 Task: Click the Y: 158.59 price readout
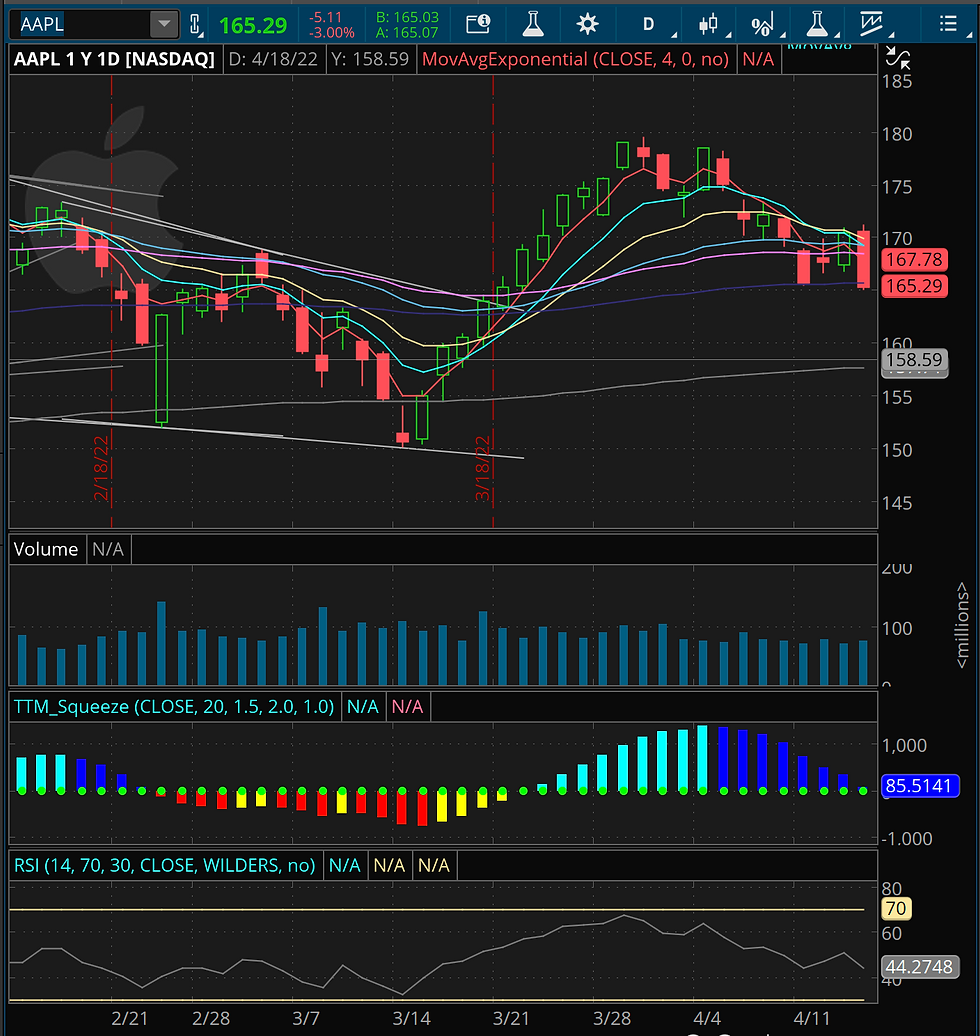370,59
